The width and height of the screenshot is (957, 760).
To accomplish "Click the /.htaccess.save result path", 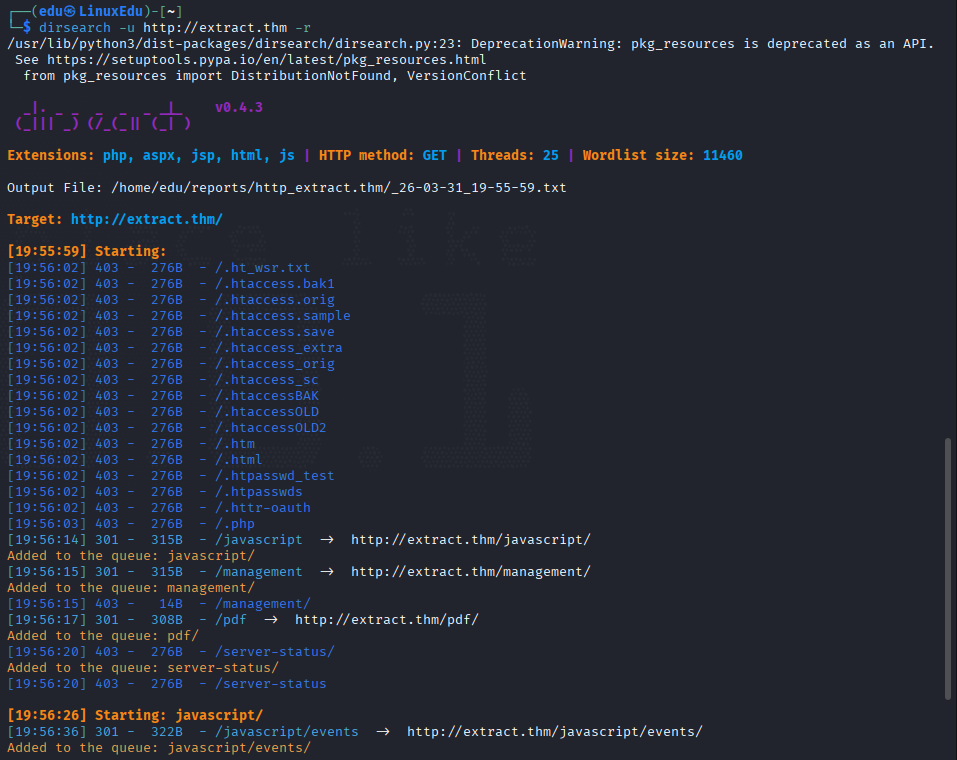I will (x=275, y=331).
